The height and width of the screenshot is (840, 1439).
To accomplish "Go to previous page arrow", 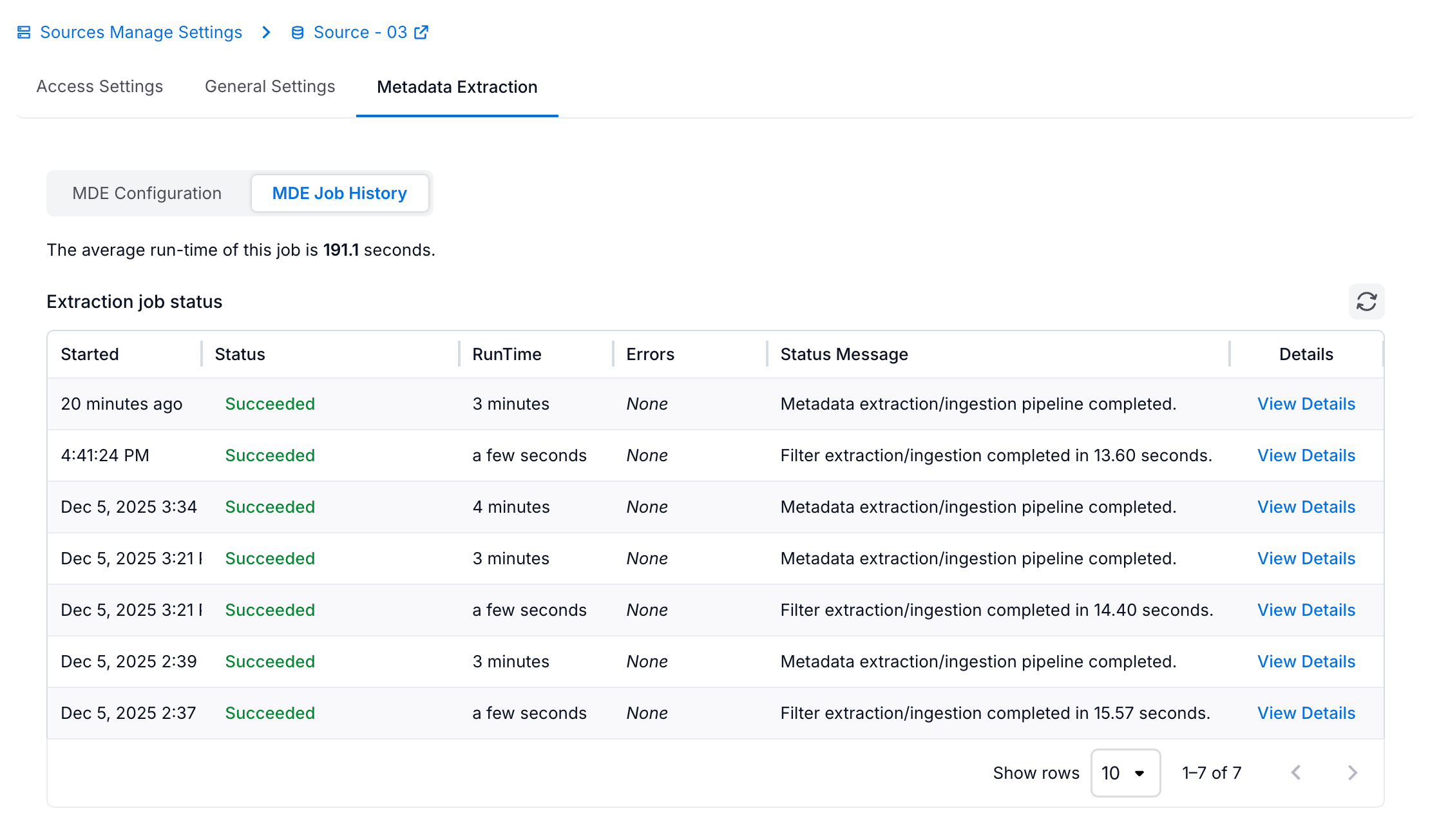I will [x=1296, y=772].
